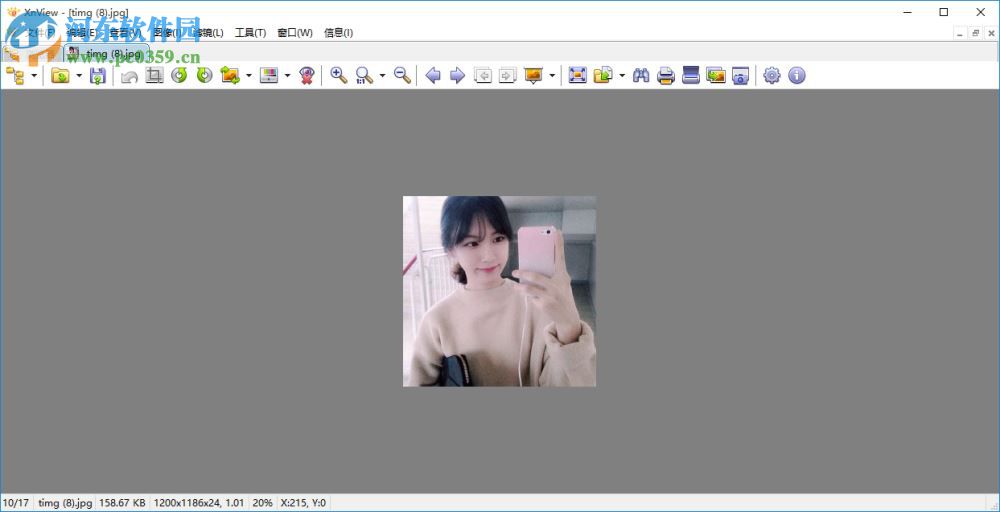Save the image with Save As icon
Image resolution: width=1000 pixels, height=512 pixels.
(x=98, y=76)
